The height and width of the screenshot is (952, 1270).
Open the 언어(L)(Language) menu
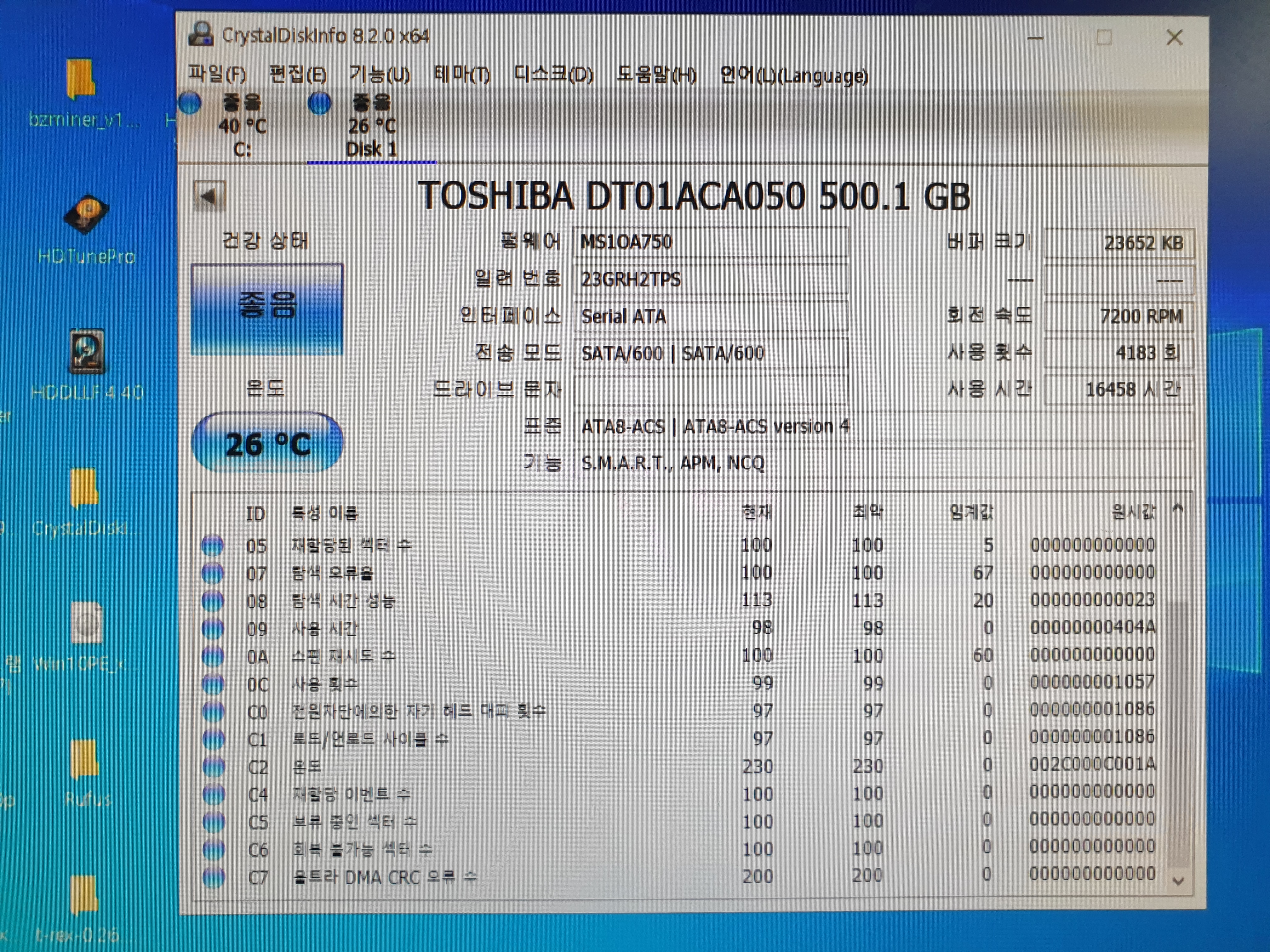click(x=793, y=75)
